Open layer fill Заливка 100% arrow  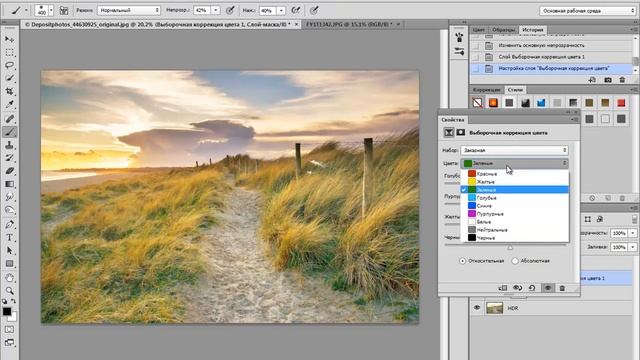pyautogui.click(x=633, y=247)
